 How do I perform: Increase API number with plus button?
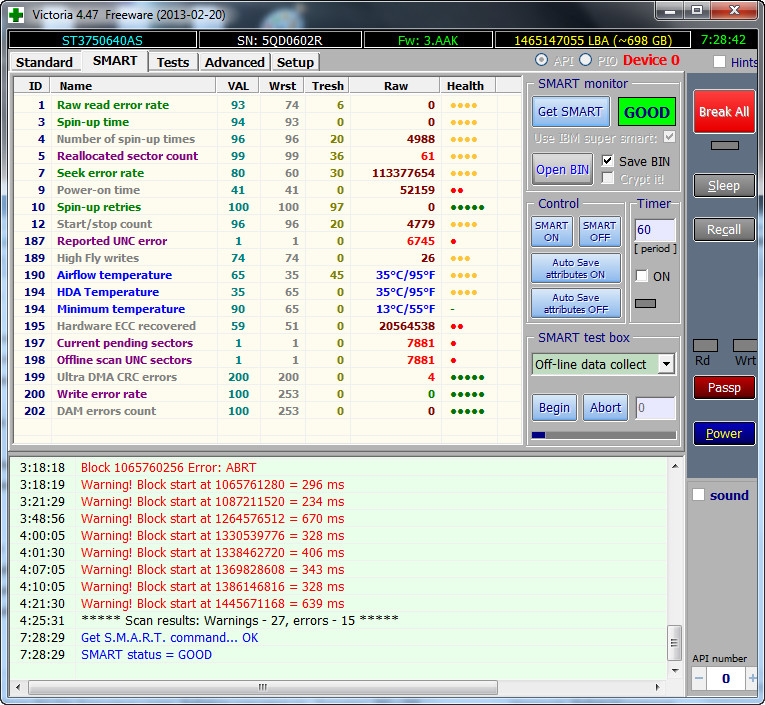(752, 679)
